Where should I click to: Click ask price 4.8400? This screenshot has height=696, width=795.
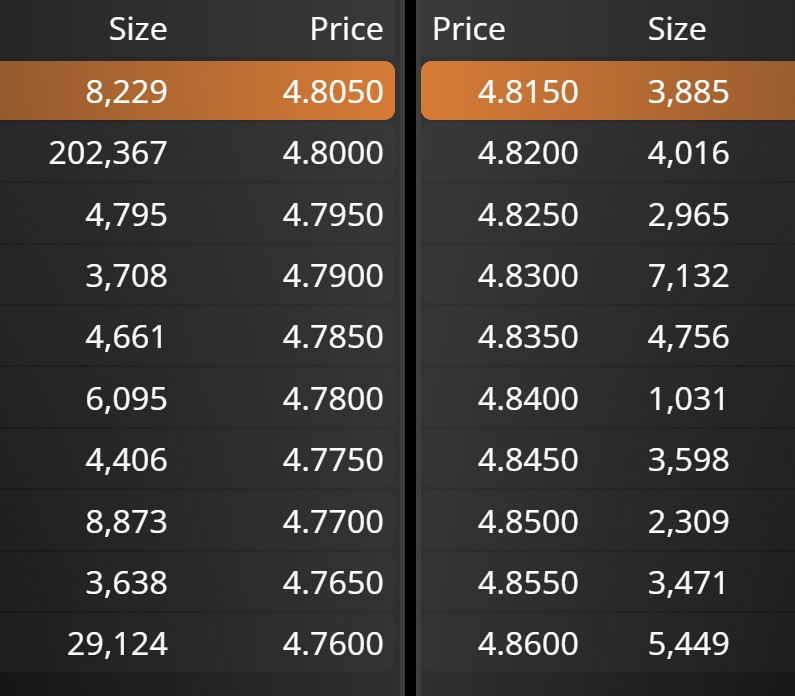point(527,399)
